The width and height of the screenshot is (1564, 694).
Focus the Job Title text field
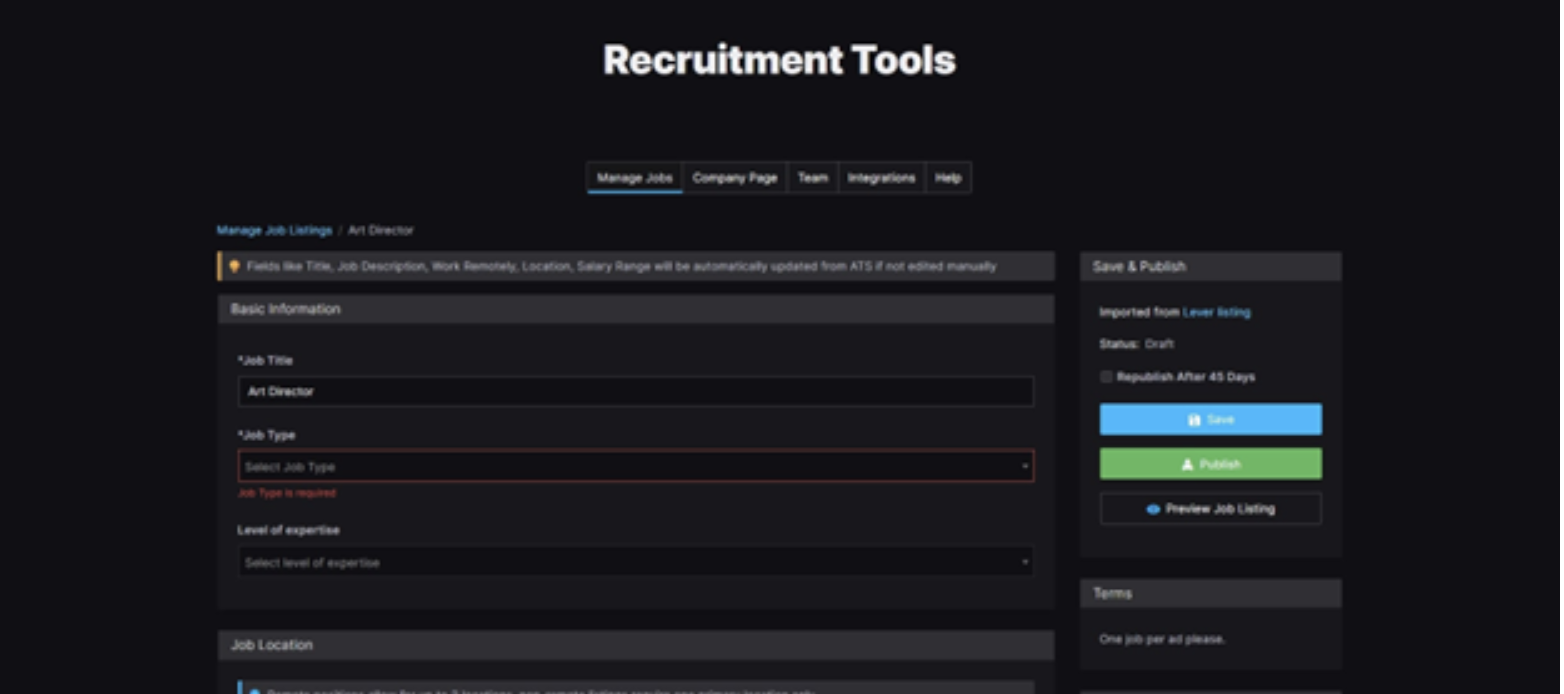[x=635, y=392]
